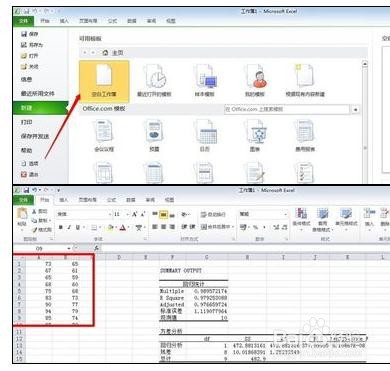Open Format as Table (套用表格格式) menu

[x=323, y=220]
